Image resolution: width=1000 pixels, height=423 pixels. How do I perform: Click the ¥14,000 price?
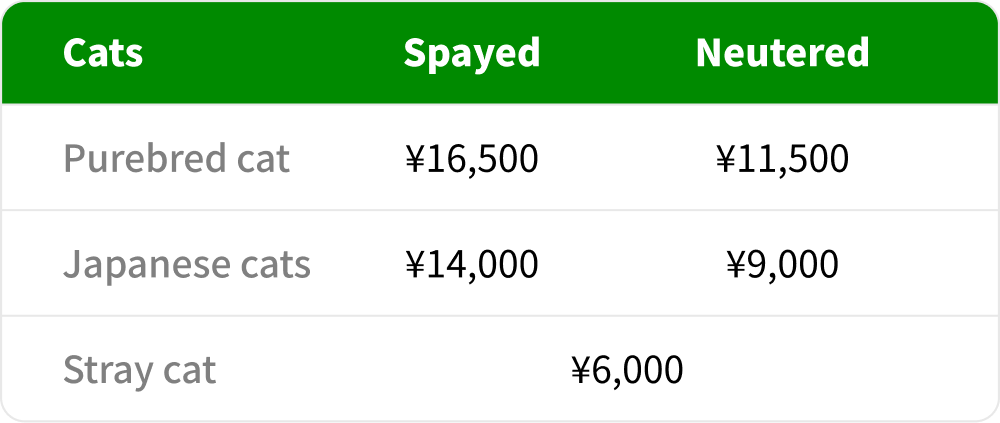coord(471,264)
